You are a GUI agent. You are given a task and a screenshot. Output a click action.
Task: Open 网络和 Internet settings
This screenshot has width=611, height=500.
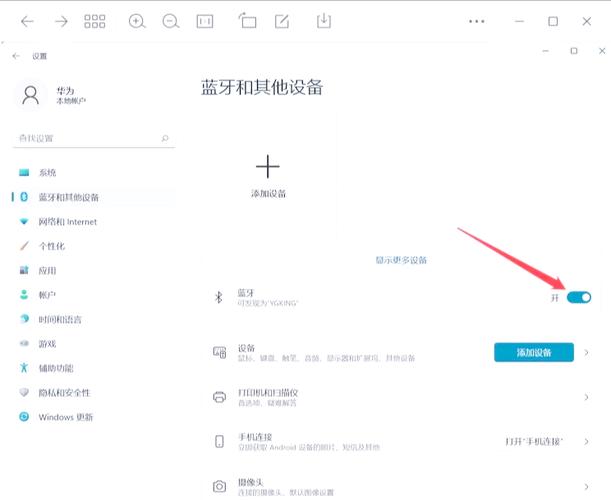[x=94, y=222]
